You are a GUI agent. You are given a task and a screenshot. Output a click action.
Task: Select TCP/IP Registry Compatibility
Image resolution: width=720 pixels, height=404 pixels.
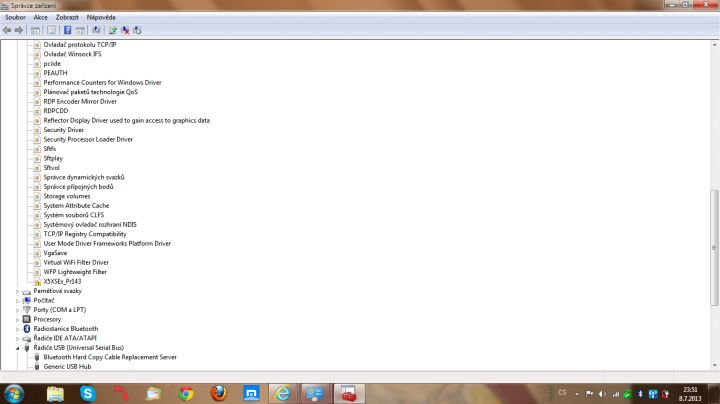[84, 234]
